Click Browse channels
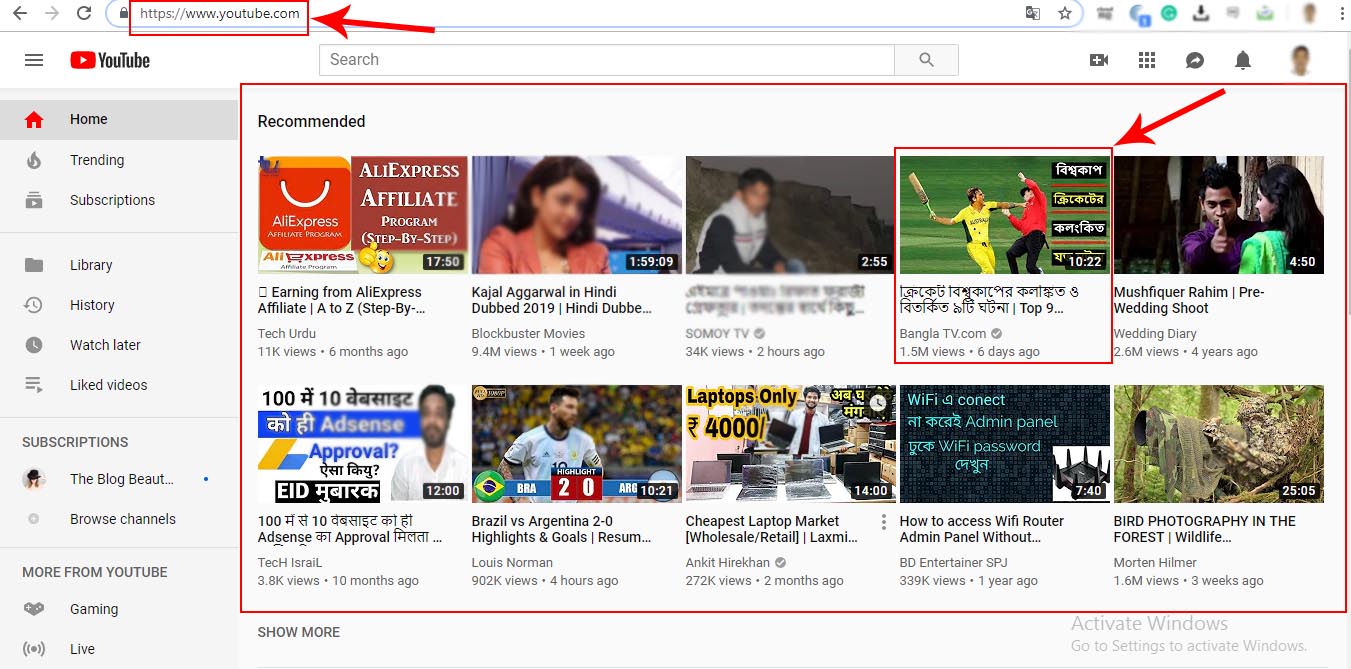This screenshot has width=1351, height=669. (x=123, y=519)
